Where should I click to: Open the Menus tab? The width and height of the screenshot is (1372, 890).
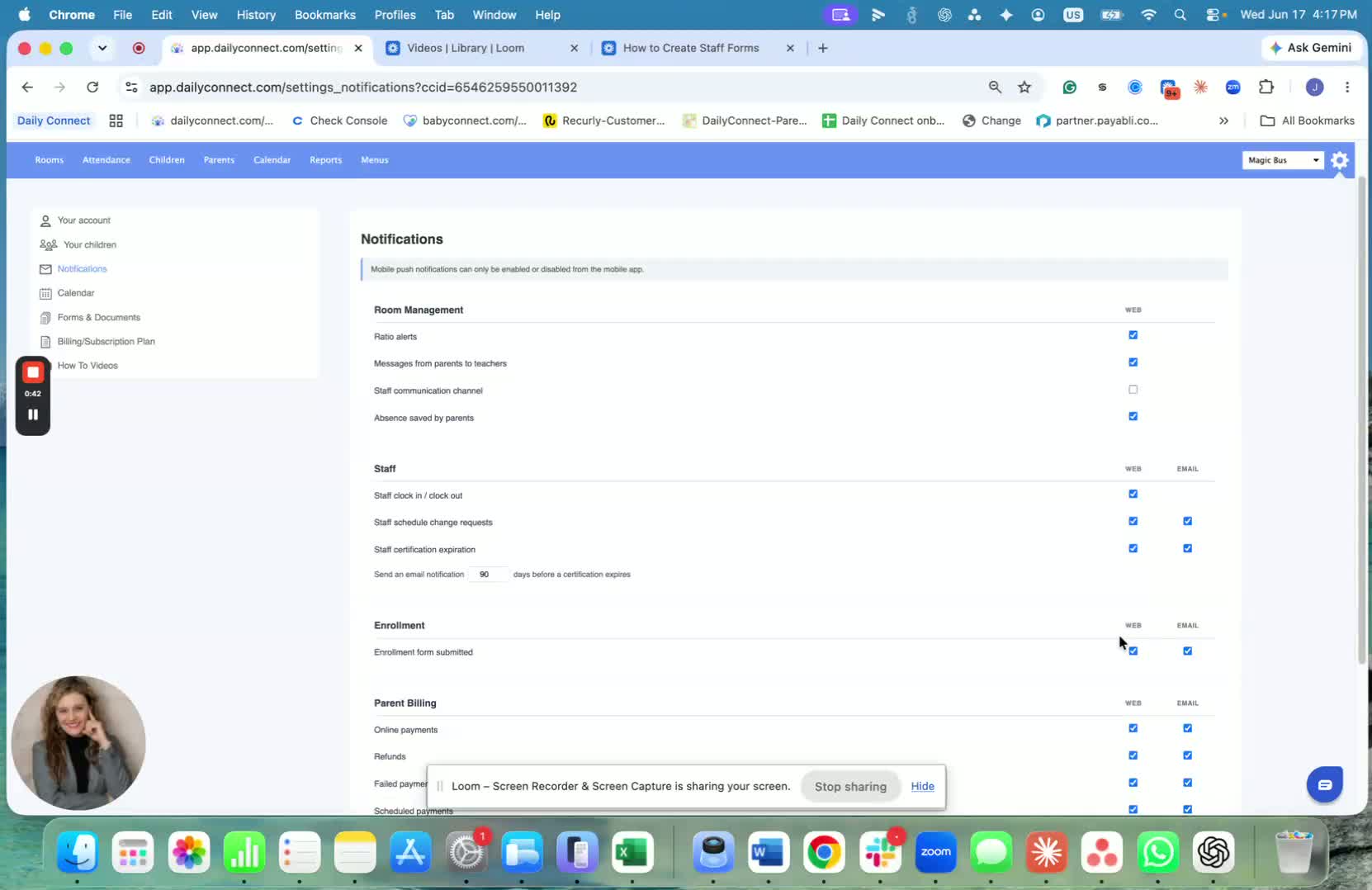pos(374,160)
